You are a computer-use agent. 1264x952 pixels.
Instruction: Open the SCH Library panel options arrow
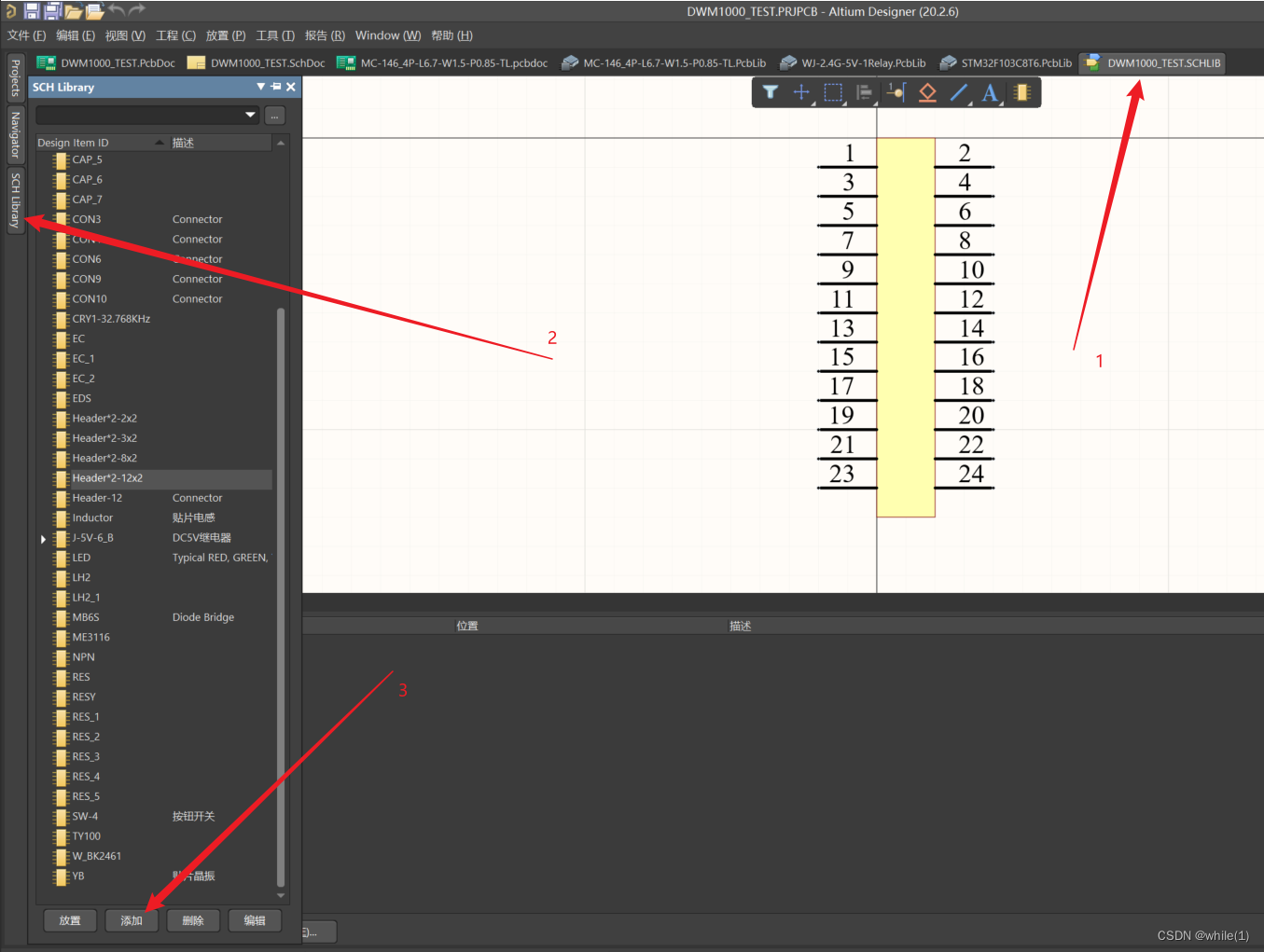pyautogui.click(x=261, y=87)
